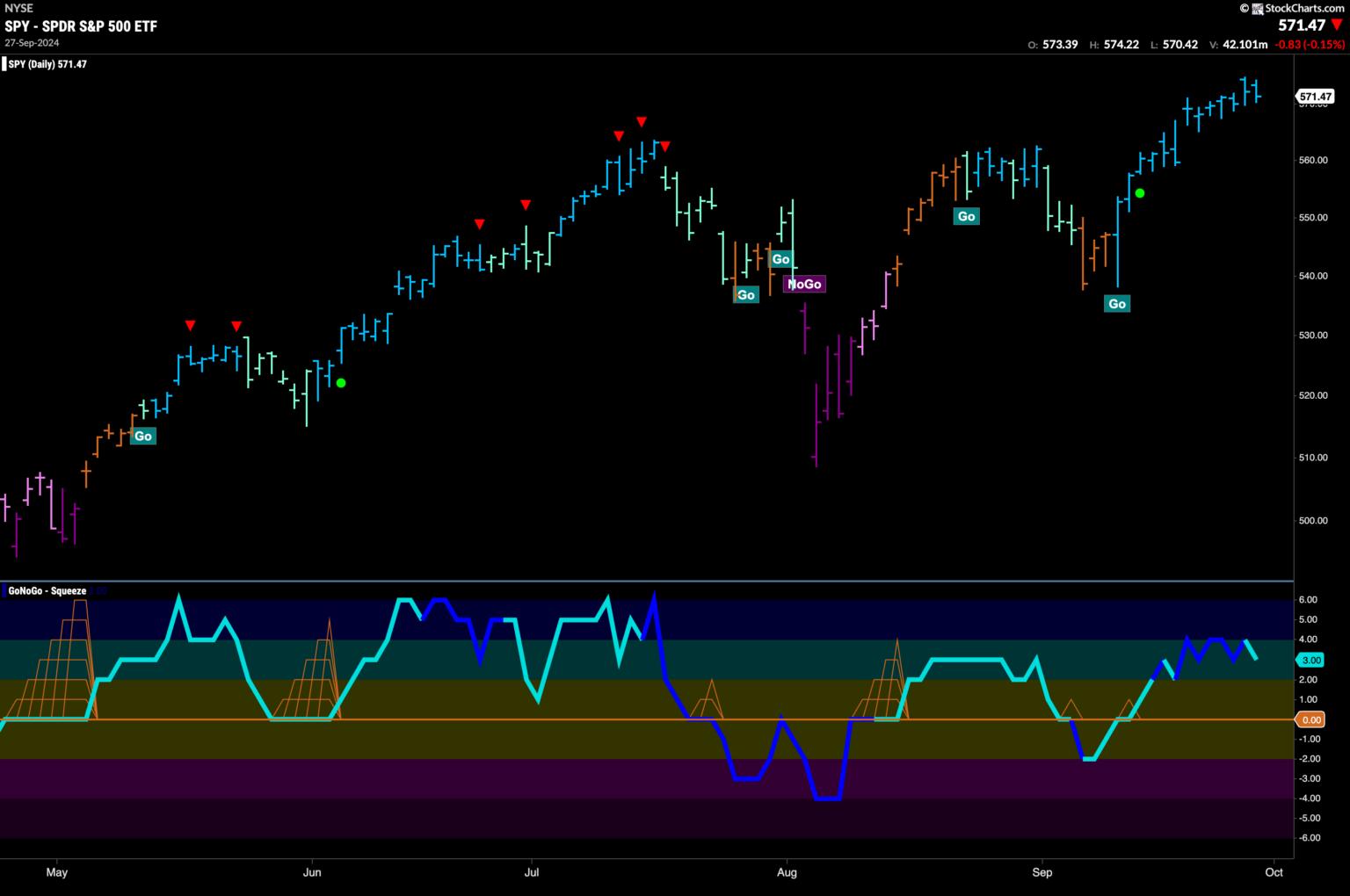The image size is (1350, 896).
Task: Click the high value H: 574.22
Action: coord(1114,44)
